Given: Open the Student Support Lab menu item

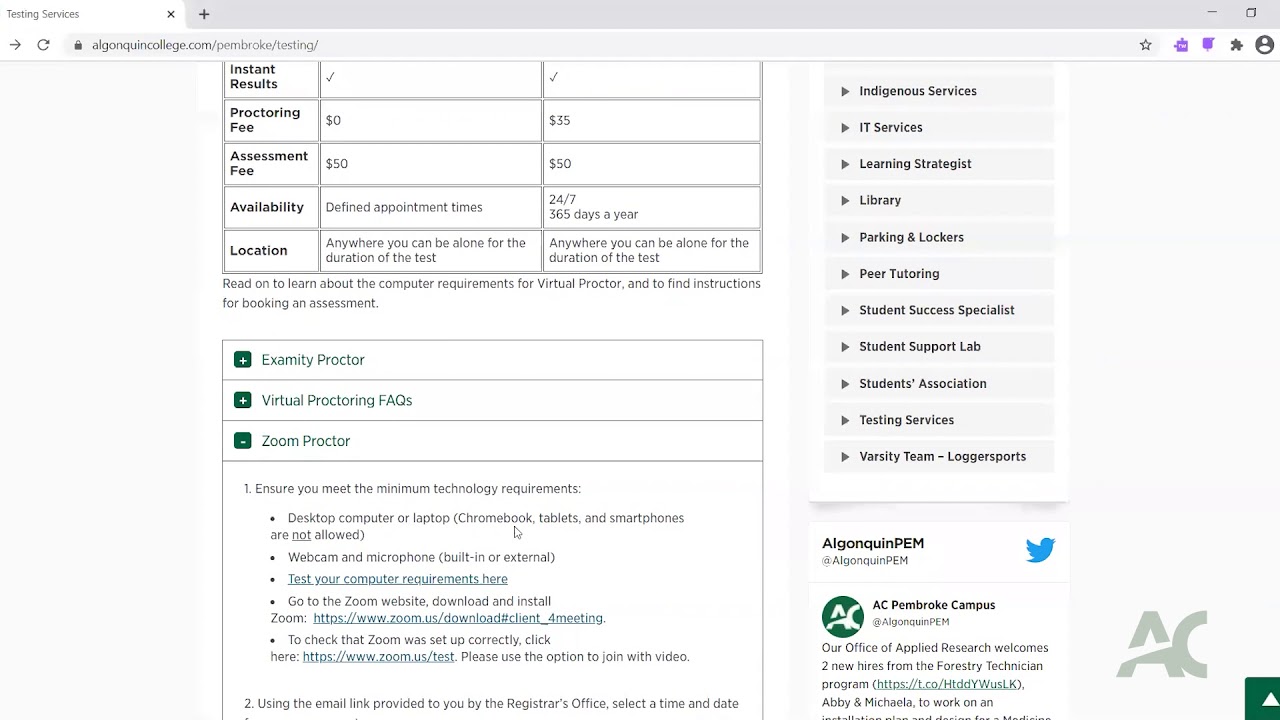Looking at the screenshot, I should [919, 347].
